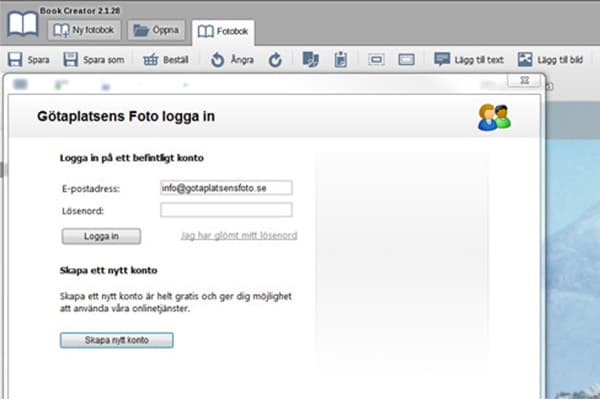This screenshot has width=600, height=400.
Task: Focus the Lösenord password field
Action: pyautogui.click(x=226, y=210)
